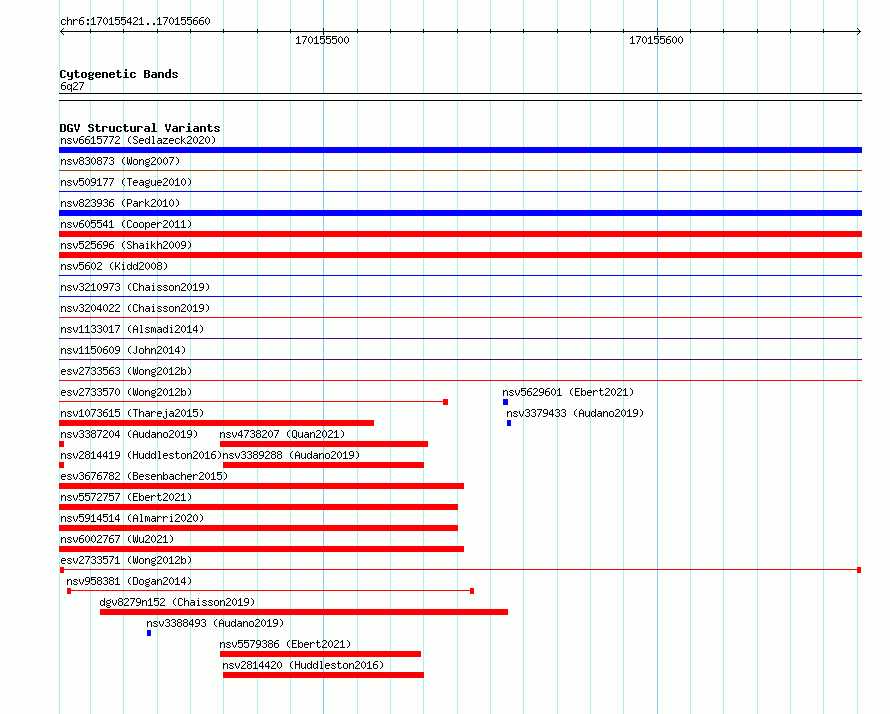The width and height of the screenshot is (890, 714).
Task: Select esv2733563 (Wong2012b) label
Action: (126, 371)
